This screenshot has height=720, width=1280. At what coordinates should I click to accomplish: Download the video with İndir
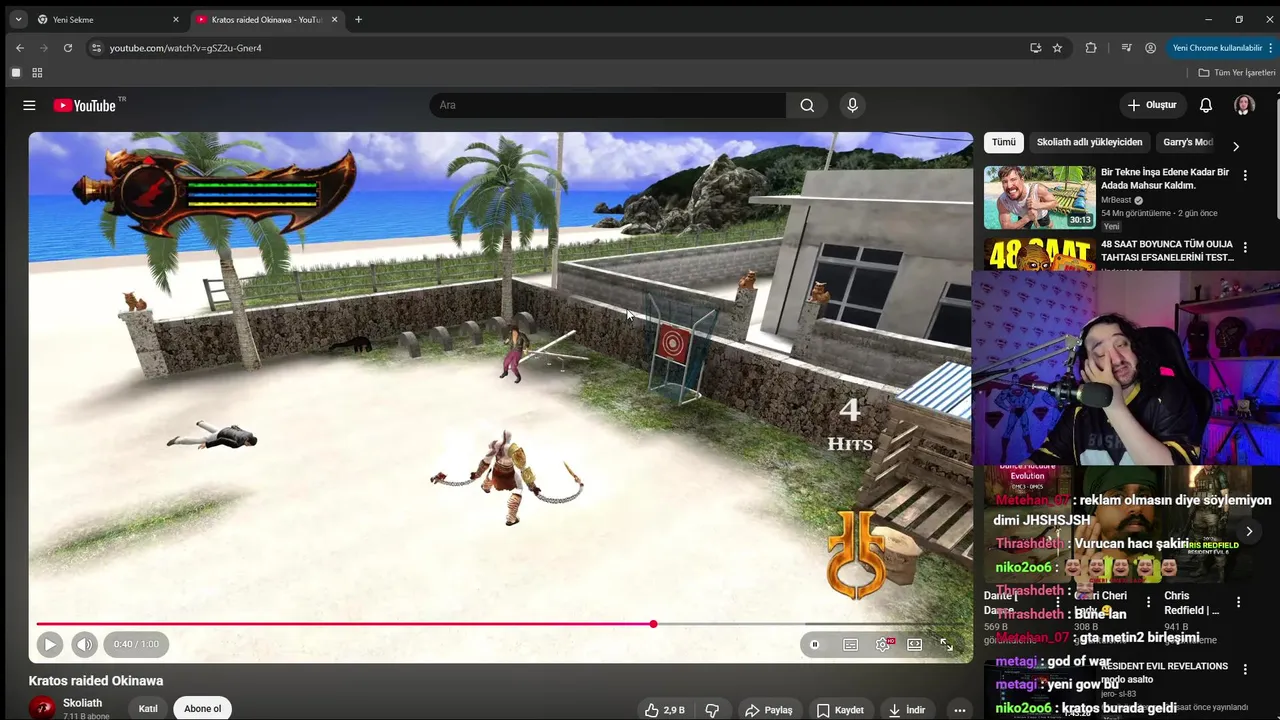click(x=908, y=710)
